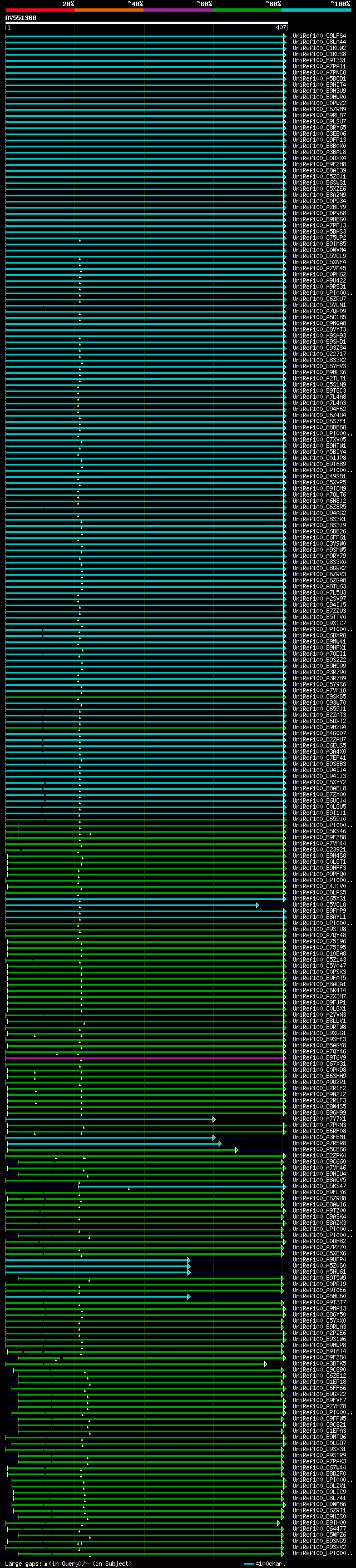Click the UniRef100_A7VM45 label
This screenshot has width=356, height=1568.
point(319,269)
